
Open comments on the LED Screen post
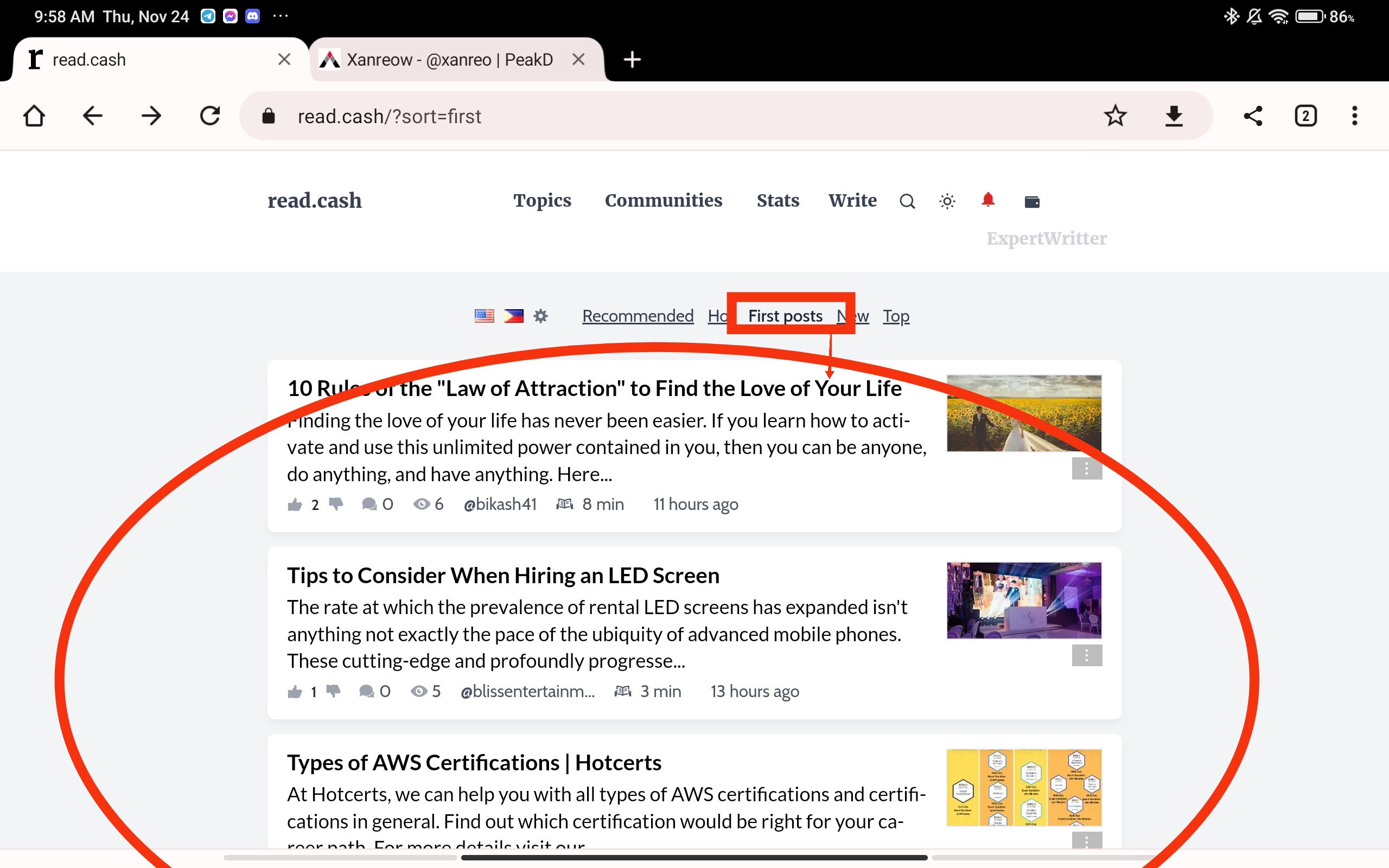tap(374, 691)
